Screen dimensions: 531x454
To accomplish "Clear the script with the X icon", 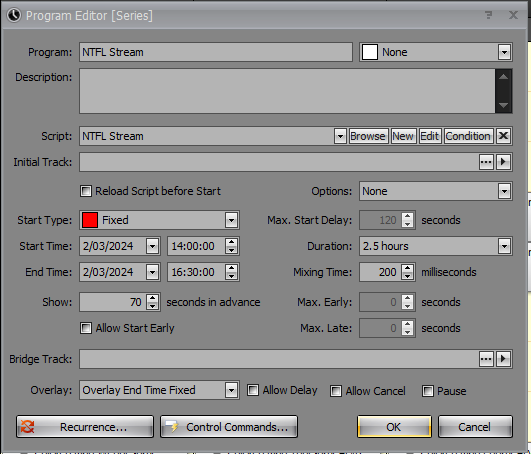I will tap(503, 136).
